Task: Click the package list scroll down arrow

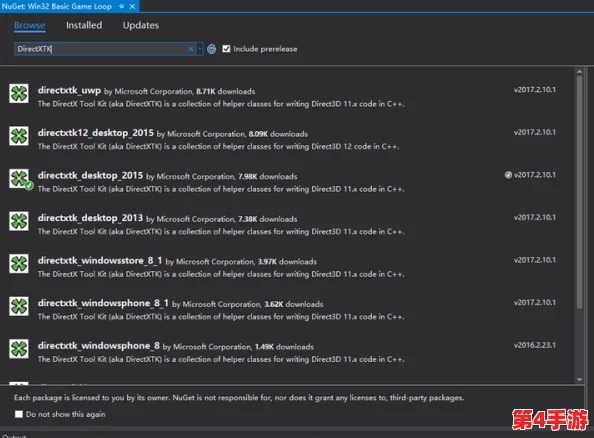Action: tap(579, 380)
